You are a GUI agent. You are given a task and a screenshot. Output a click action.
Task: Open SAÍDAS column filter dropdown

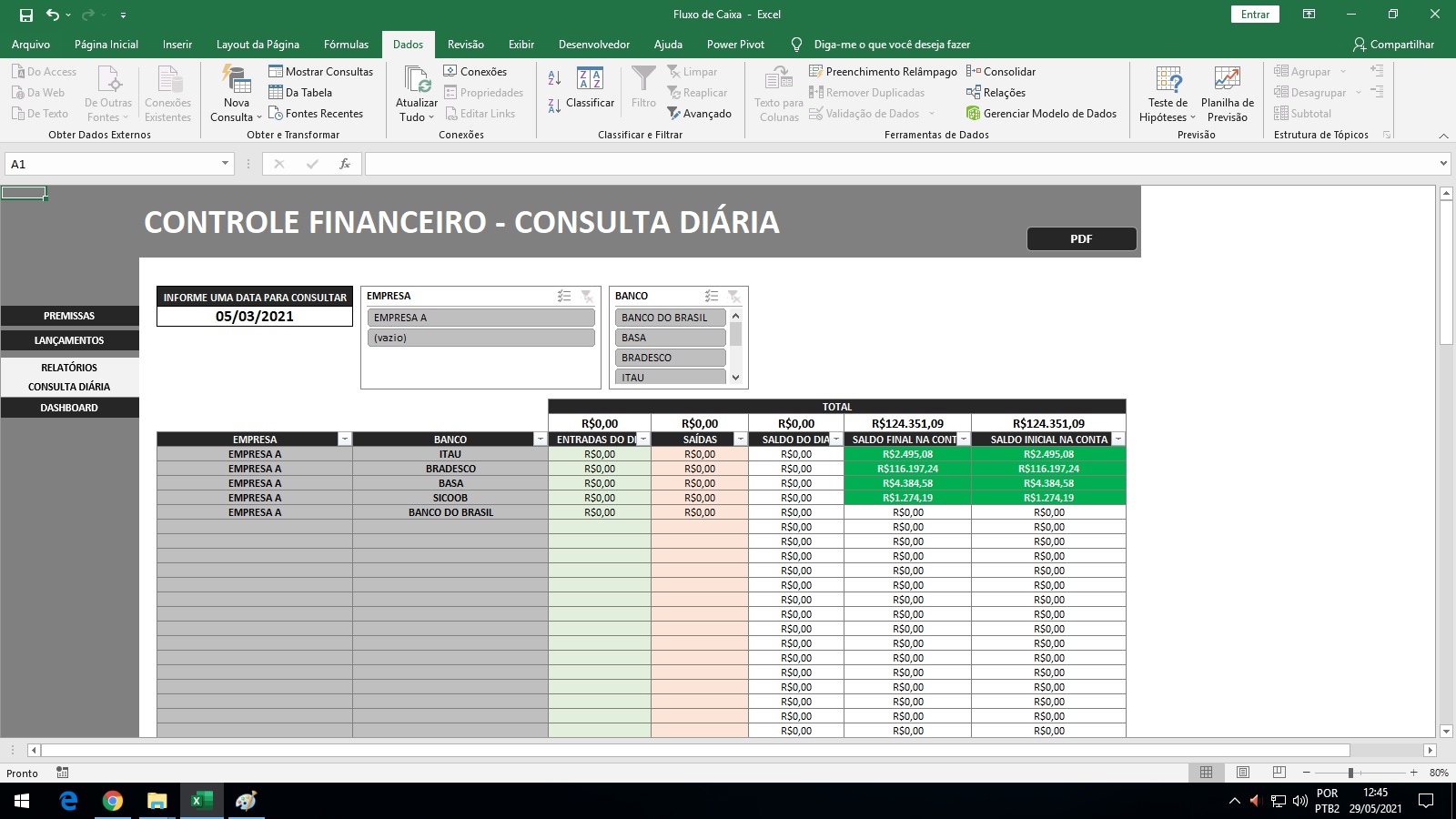pos(740,440)
